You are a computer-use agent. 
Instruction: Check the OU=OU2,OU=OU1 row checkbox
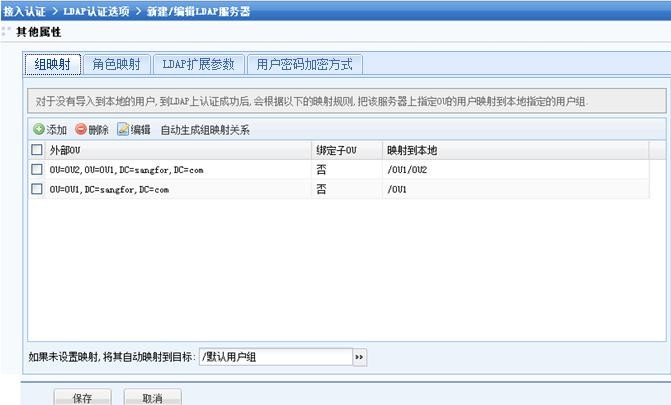(x=37, y=170)
